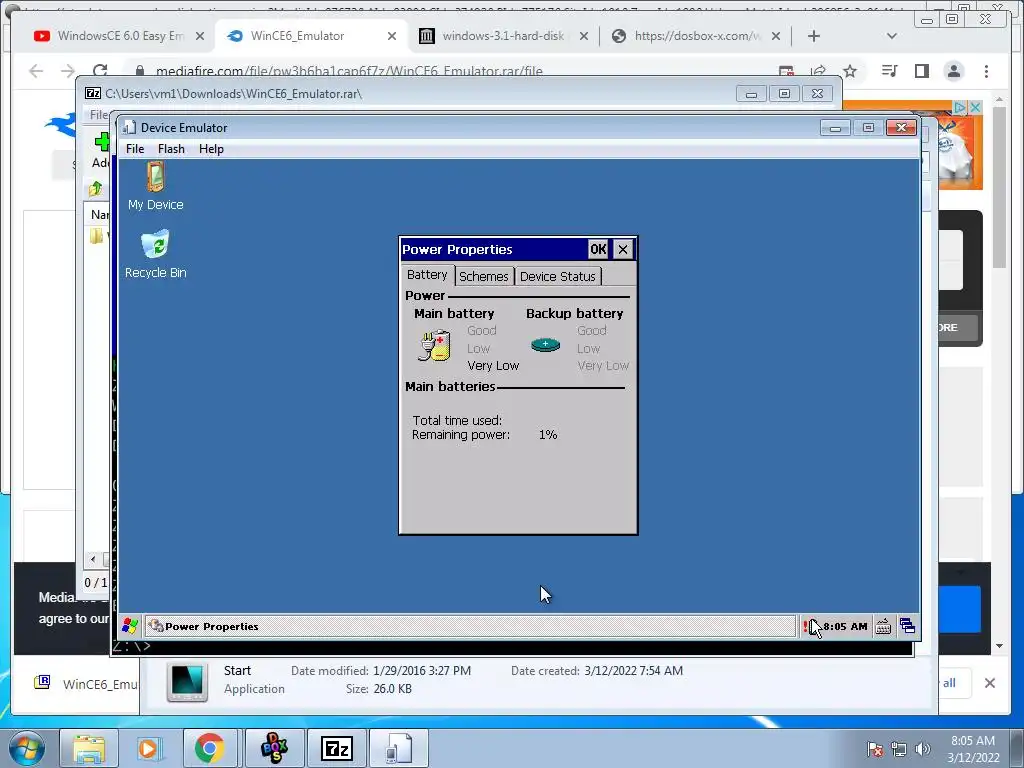Click the network tray icon

[899, 749]
